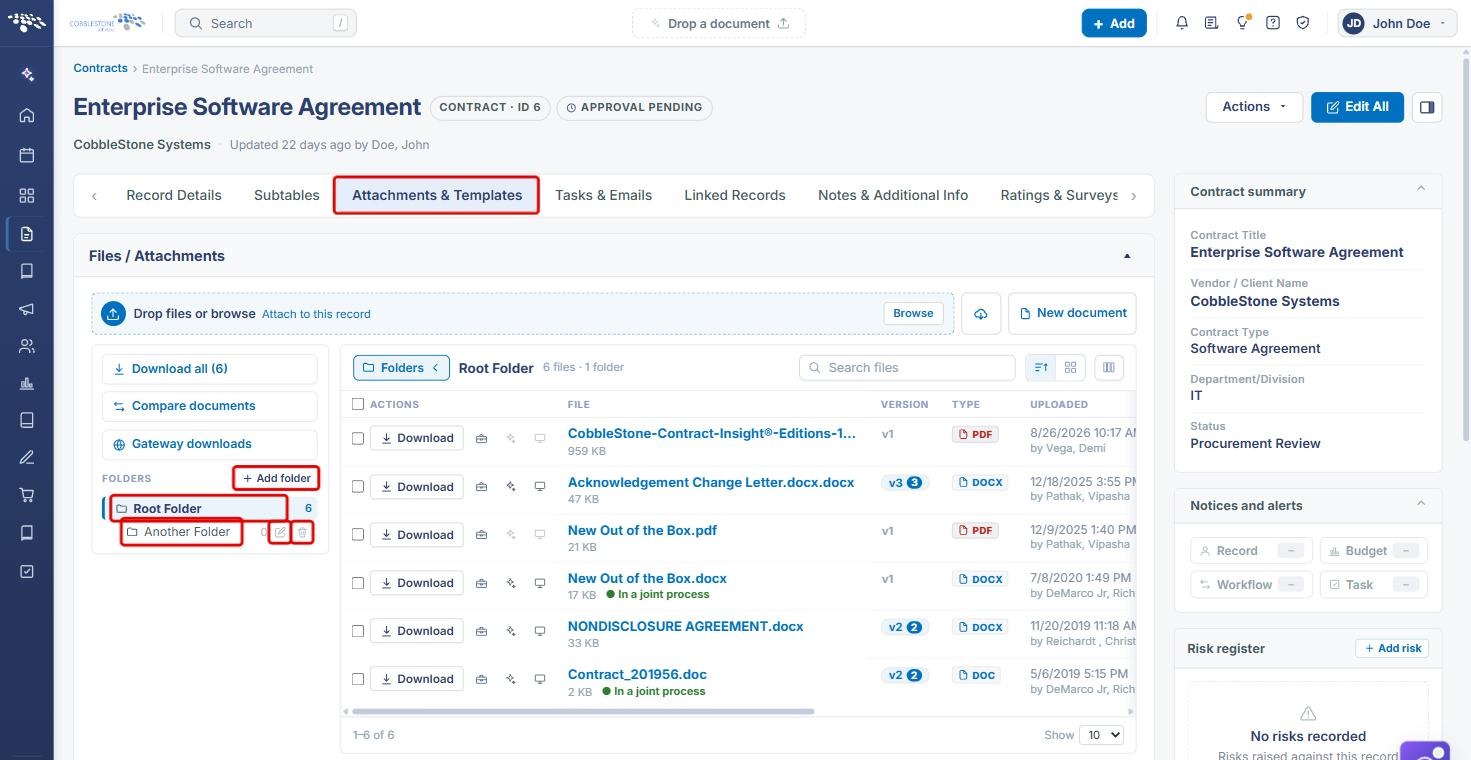
Task: Follow the Contracts breadcrumb link
Action: tap(101, 68)
